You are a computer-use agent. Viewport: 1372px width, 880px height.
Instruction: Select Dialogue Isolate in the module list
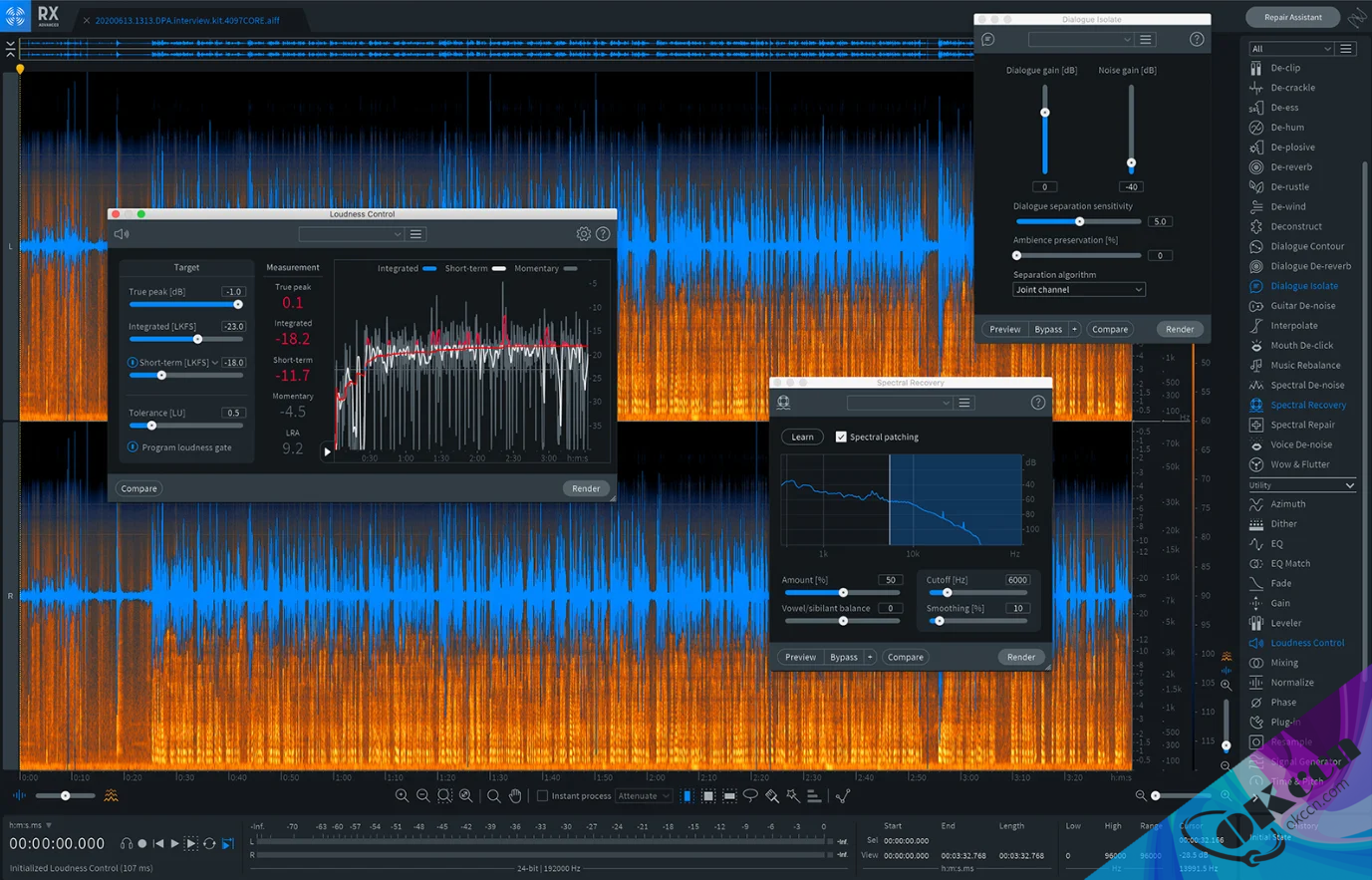coord(1303,286)
